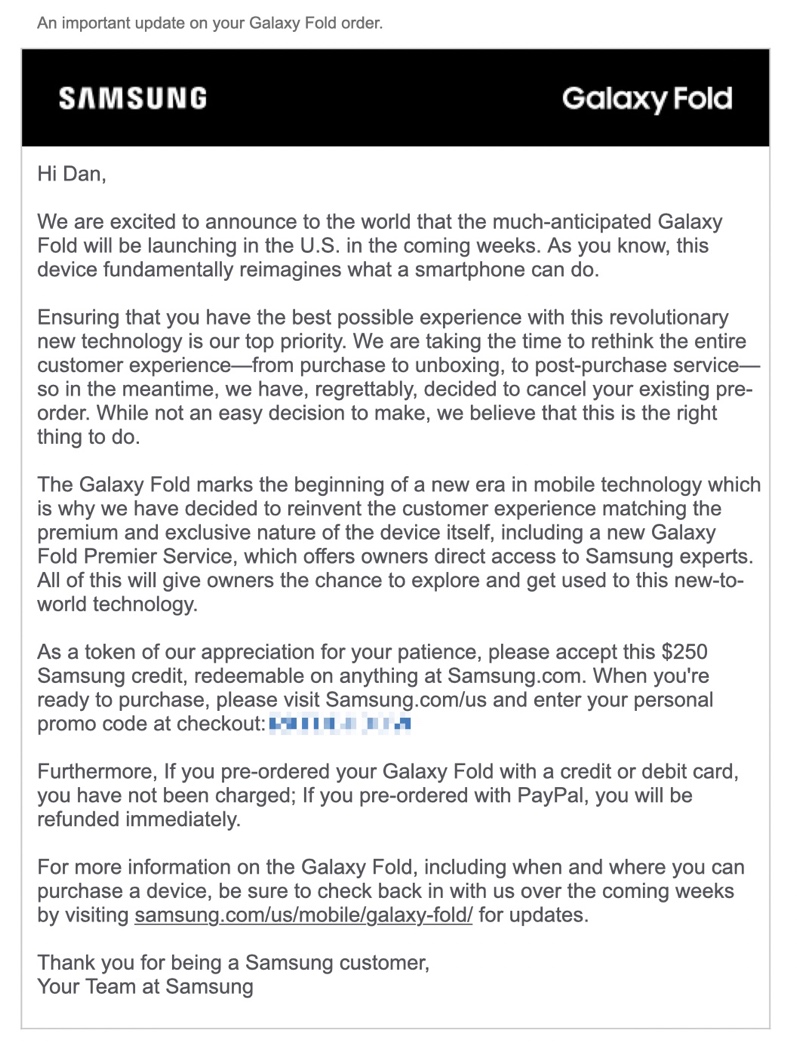Click the paragraph starting "The Galaxy Fold marks"
This screenshot has width=800, height=1049.
pyautogui.click(x=398, y=484)
